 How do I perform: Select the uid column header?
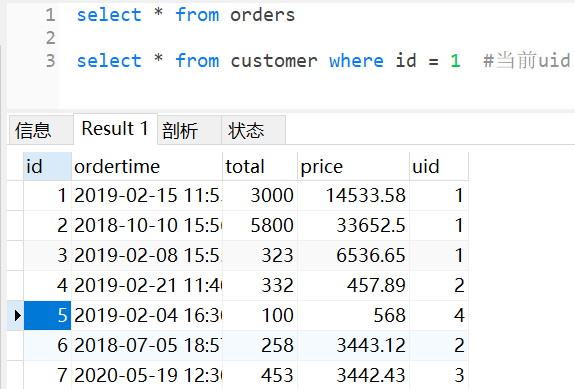click(439, 166)
